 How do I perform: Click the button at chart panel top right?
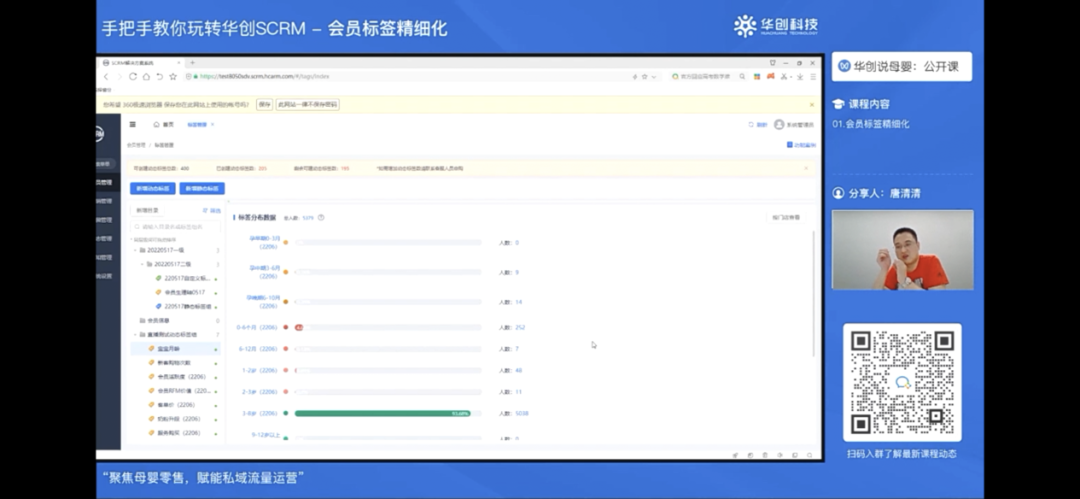pyautogui.click(x=786, y=218)
